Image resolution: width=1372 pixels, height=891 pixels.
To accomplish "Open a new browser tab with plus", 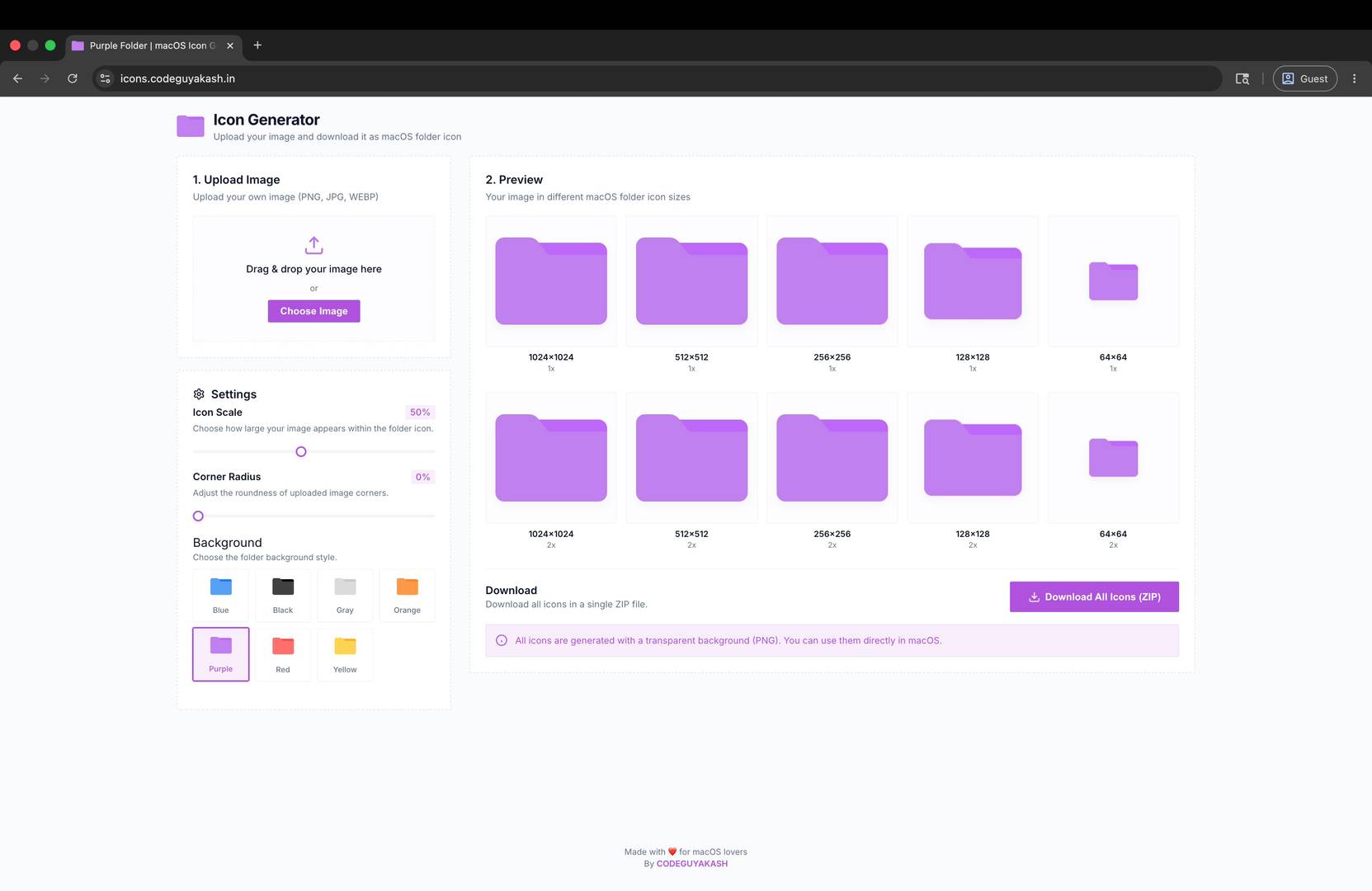I will pyautogui.click(x=257, y=45).
